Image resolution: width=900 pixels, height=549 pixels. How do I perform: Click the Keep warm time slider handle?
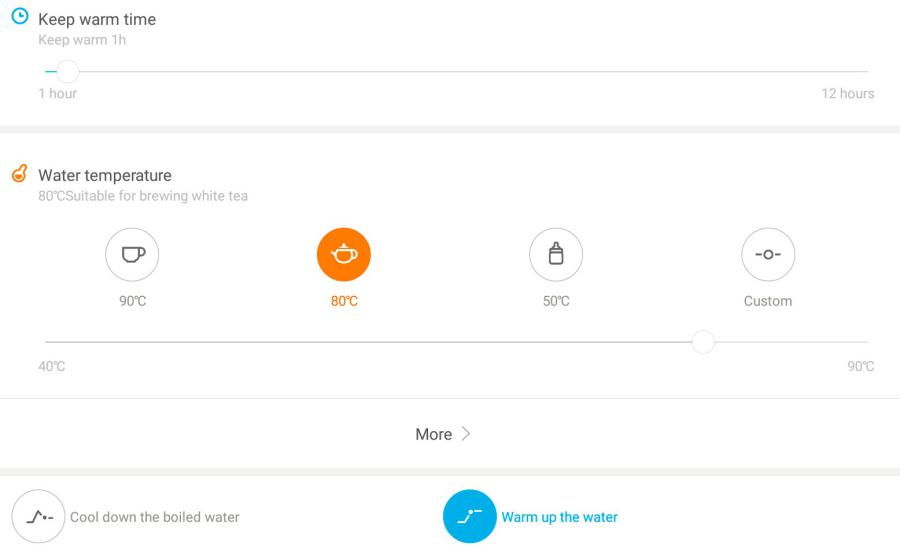(68, 72)
